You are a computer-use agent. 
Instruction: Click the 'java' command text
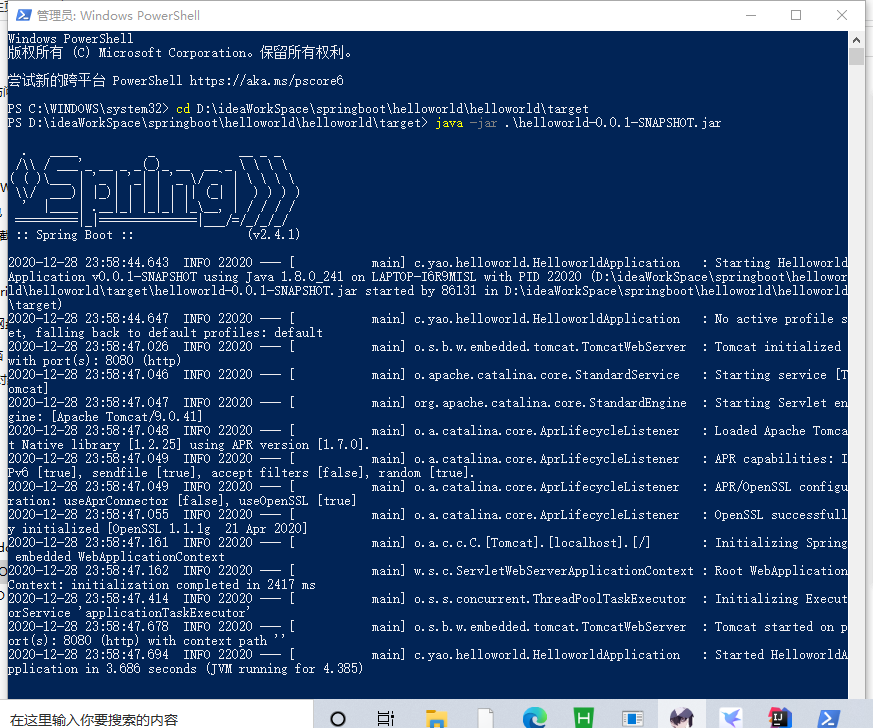(x=449, y=123)
